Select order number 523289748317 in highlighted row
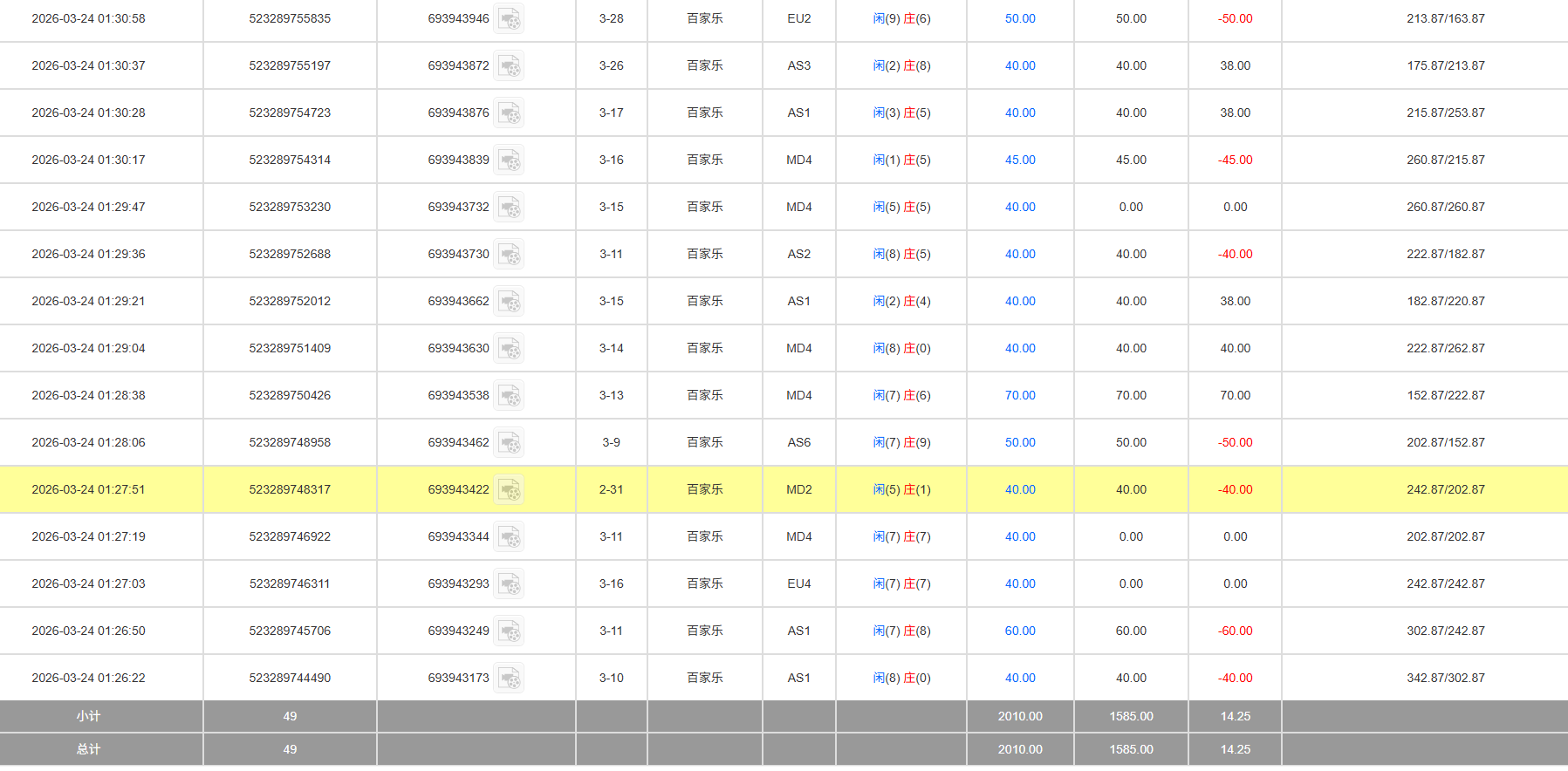The height and width of the screenshot is (771, 1568). coord(290,490)
